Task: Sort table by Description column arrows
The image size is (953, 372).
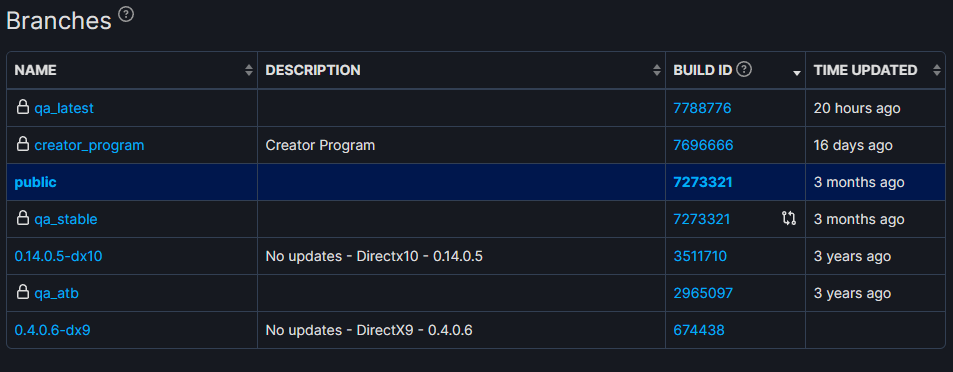Action: coord(656,71)
